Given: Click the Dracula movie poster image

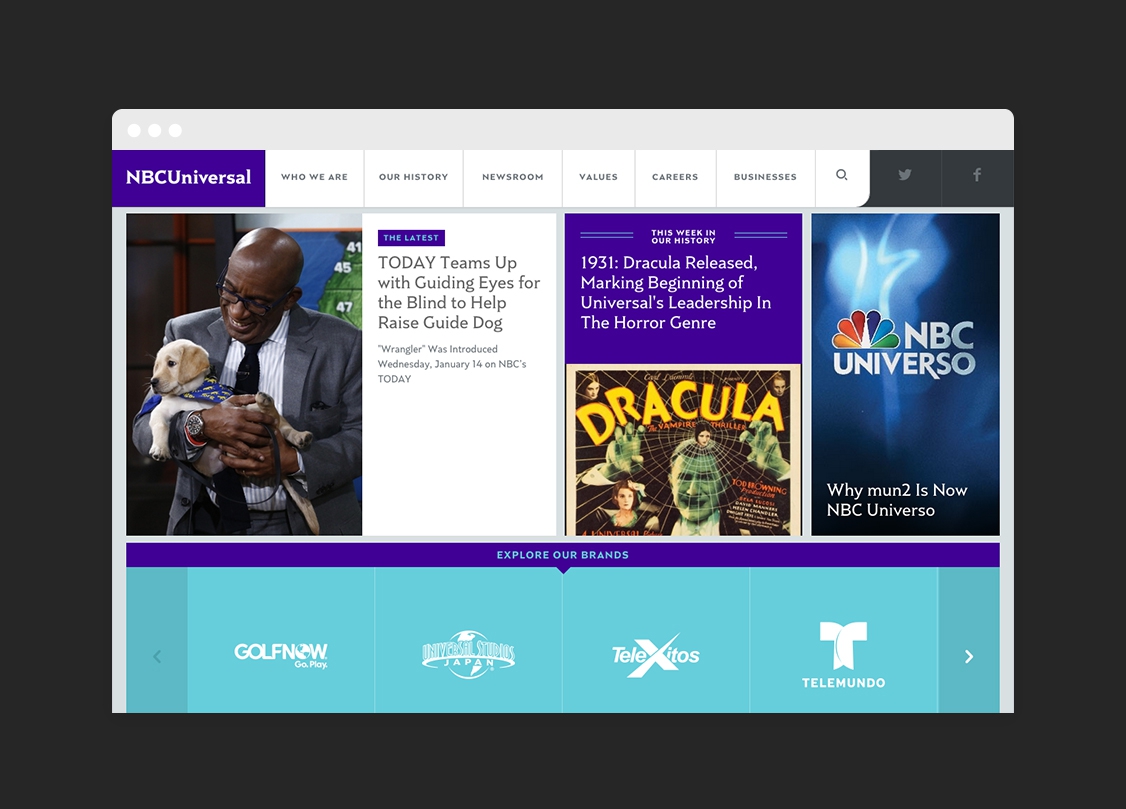Looking at the screenshot, I should [x=683, y=450].
